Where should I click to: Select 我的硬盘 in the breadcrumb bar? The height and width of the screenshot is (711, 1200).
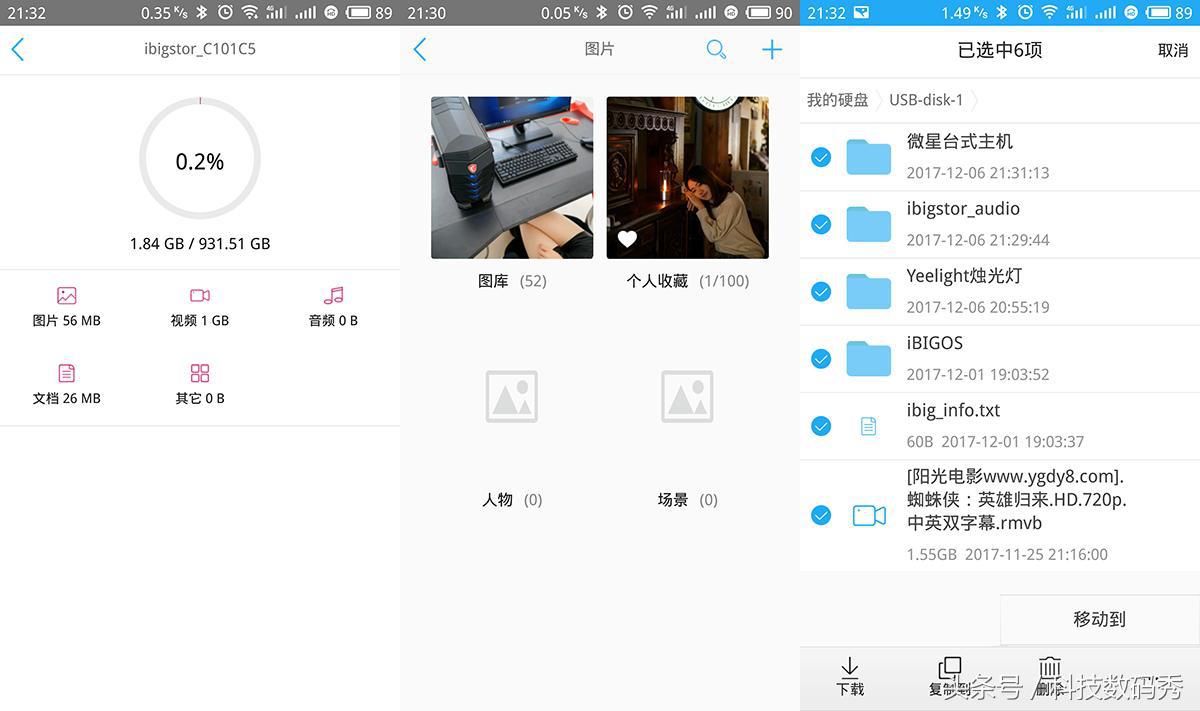click(840, 100)
